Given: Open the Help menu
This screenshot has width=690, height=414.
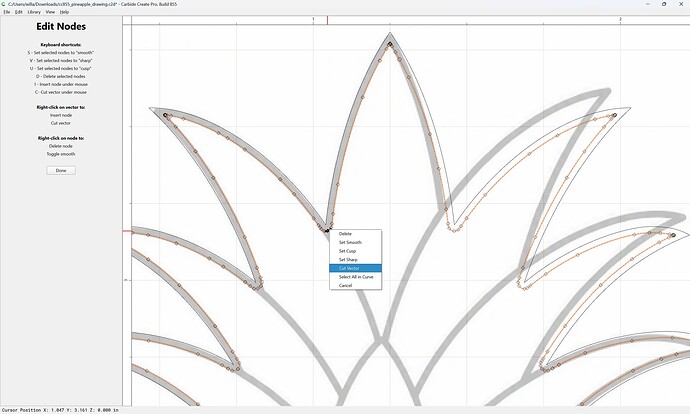Looking at the screenshot, I should coord(64,12).
